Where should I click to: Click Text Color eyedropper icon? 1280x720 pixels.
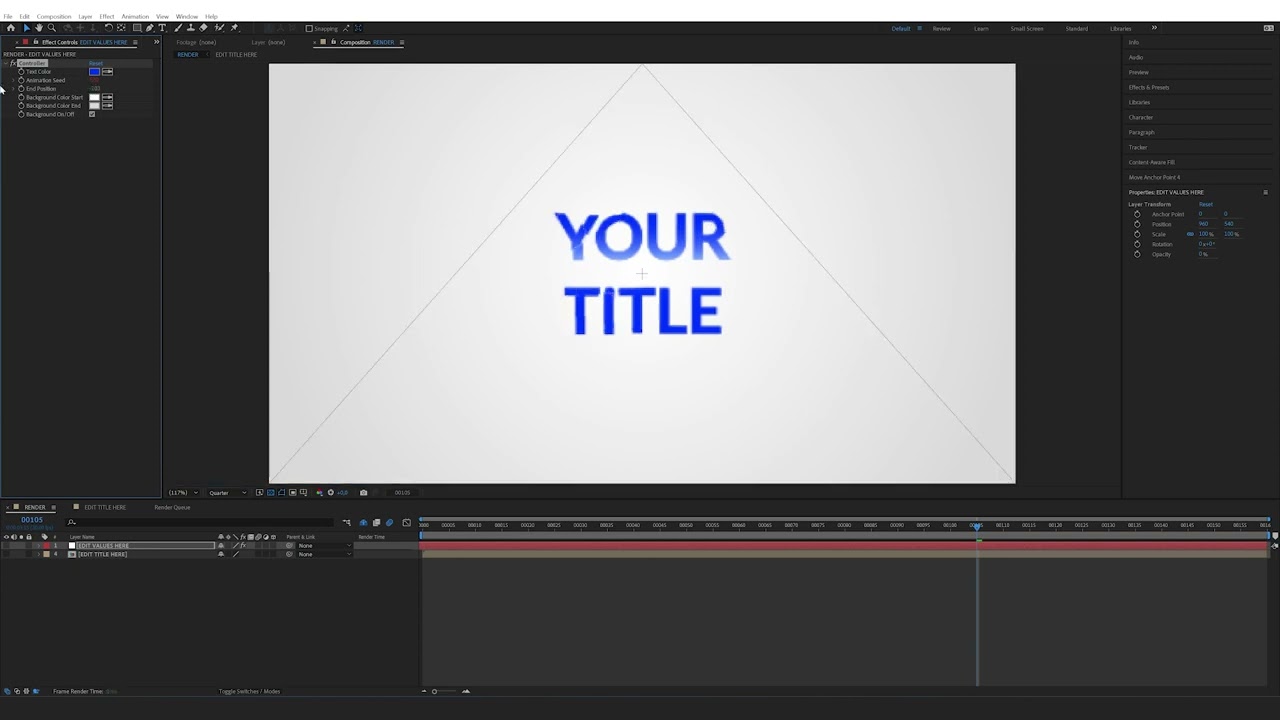[x=107, y=72]
